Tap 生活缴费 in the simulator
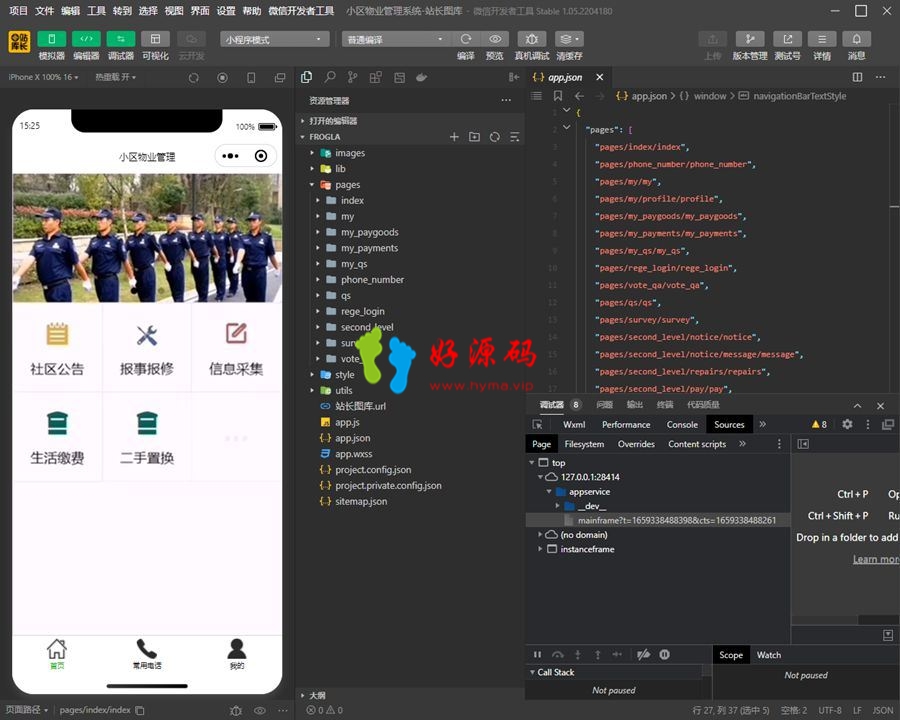Image resolution: width=900 pixels, height=720 pixels. pos(57,438)
